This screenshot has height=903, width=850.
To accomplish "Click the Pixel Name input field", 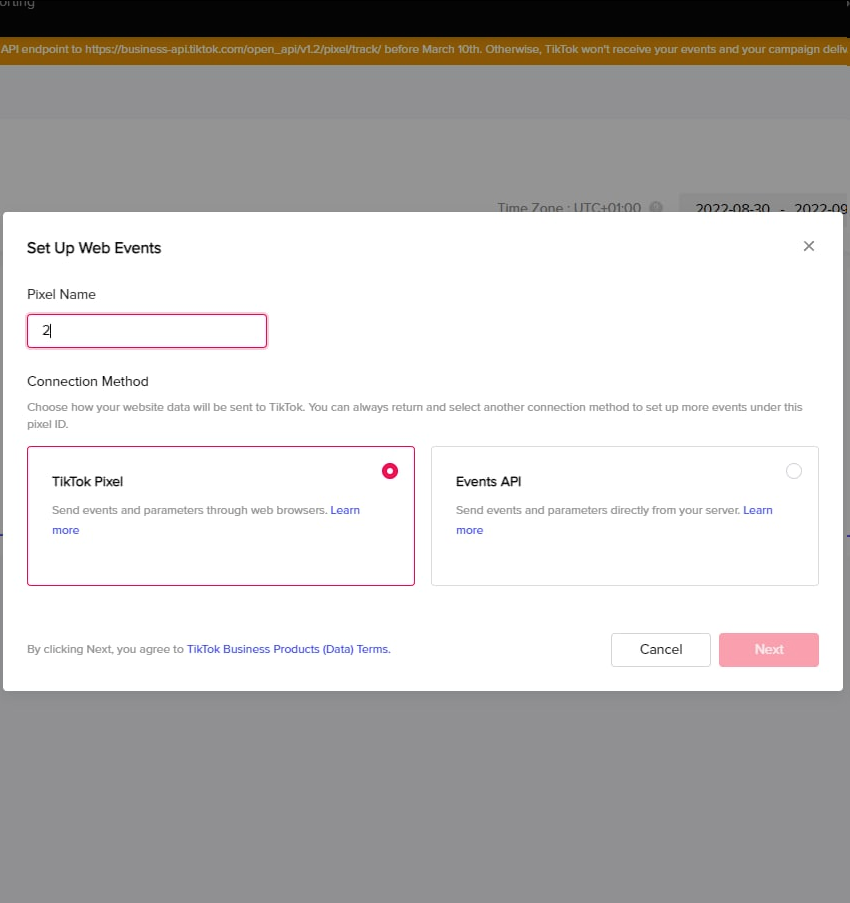I will pyautogui.click(x=147, y=331).
